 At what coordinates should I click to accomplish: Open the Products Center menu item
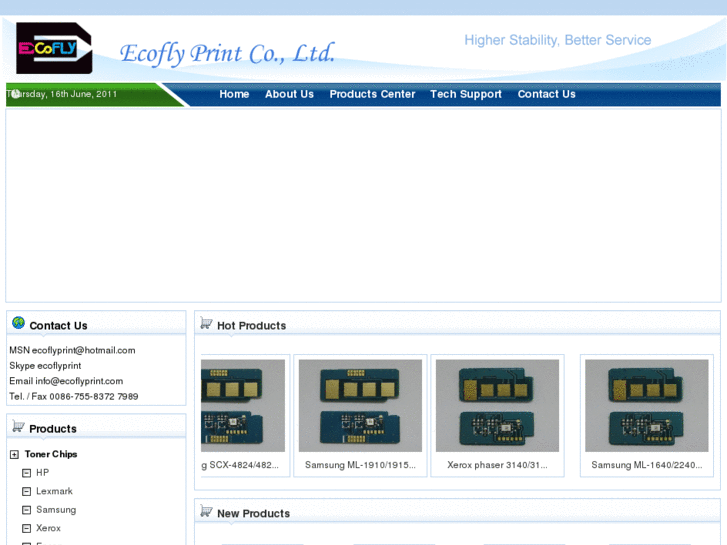[372, 94]
